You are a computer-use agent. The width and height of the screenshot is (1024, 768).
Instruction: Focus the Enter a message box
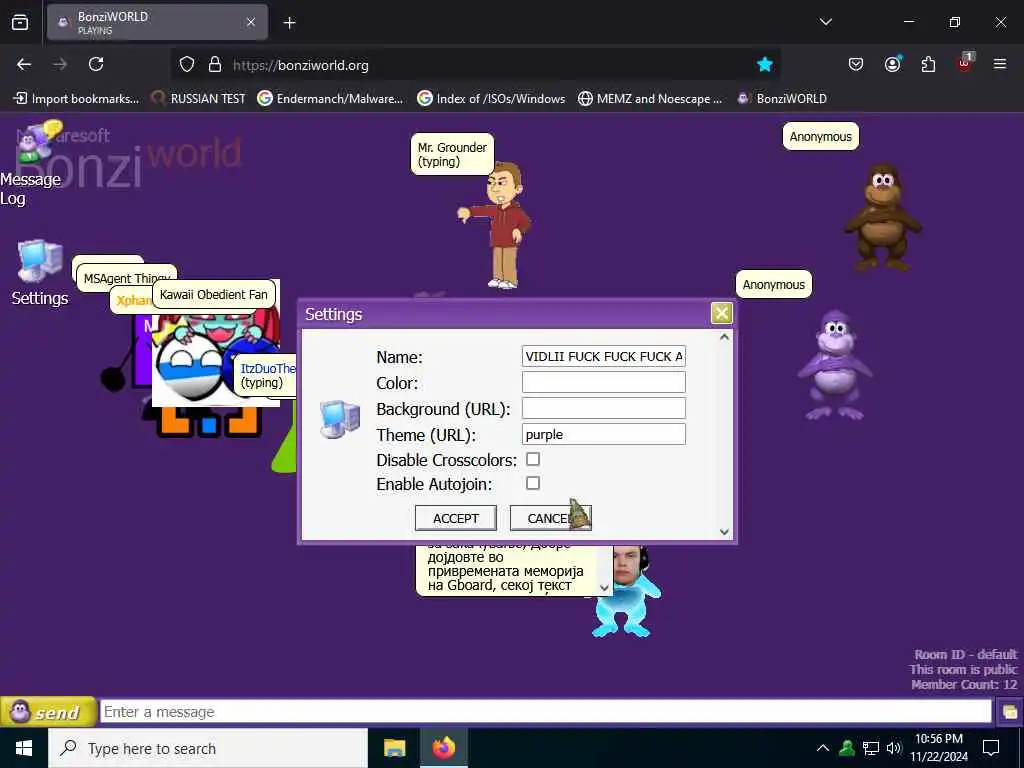pyautogui.click(x=545, y=712)
